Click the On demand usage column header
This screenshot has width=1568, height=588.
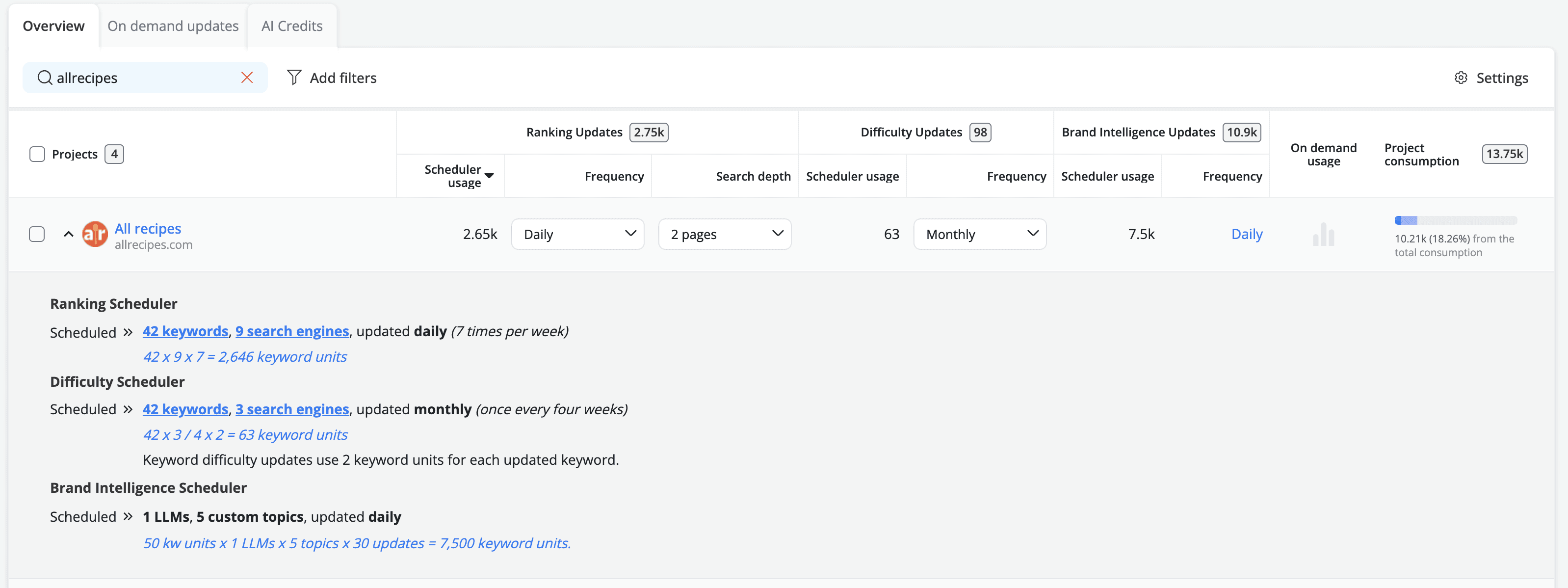[1323, 155]
